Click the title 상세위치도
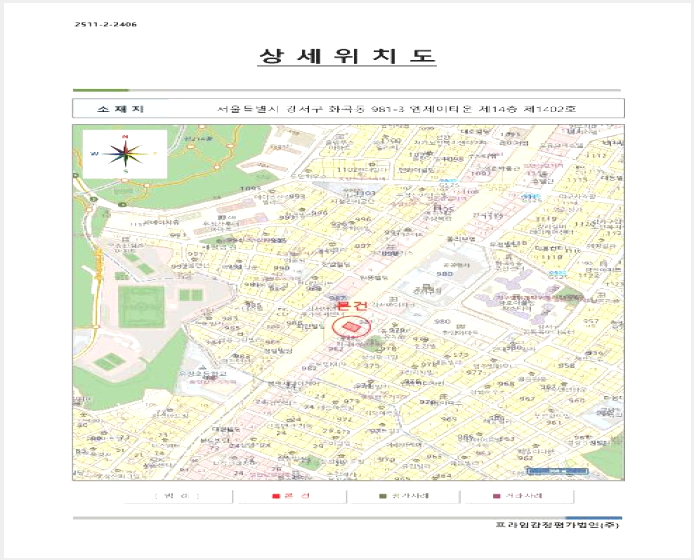 coord(347,56)
